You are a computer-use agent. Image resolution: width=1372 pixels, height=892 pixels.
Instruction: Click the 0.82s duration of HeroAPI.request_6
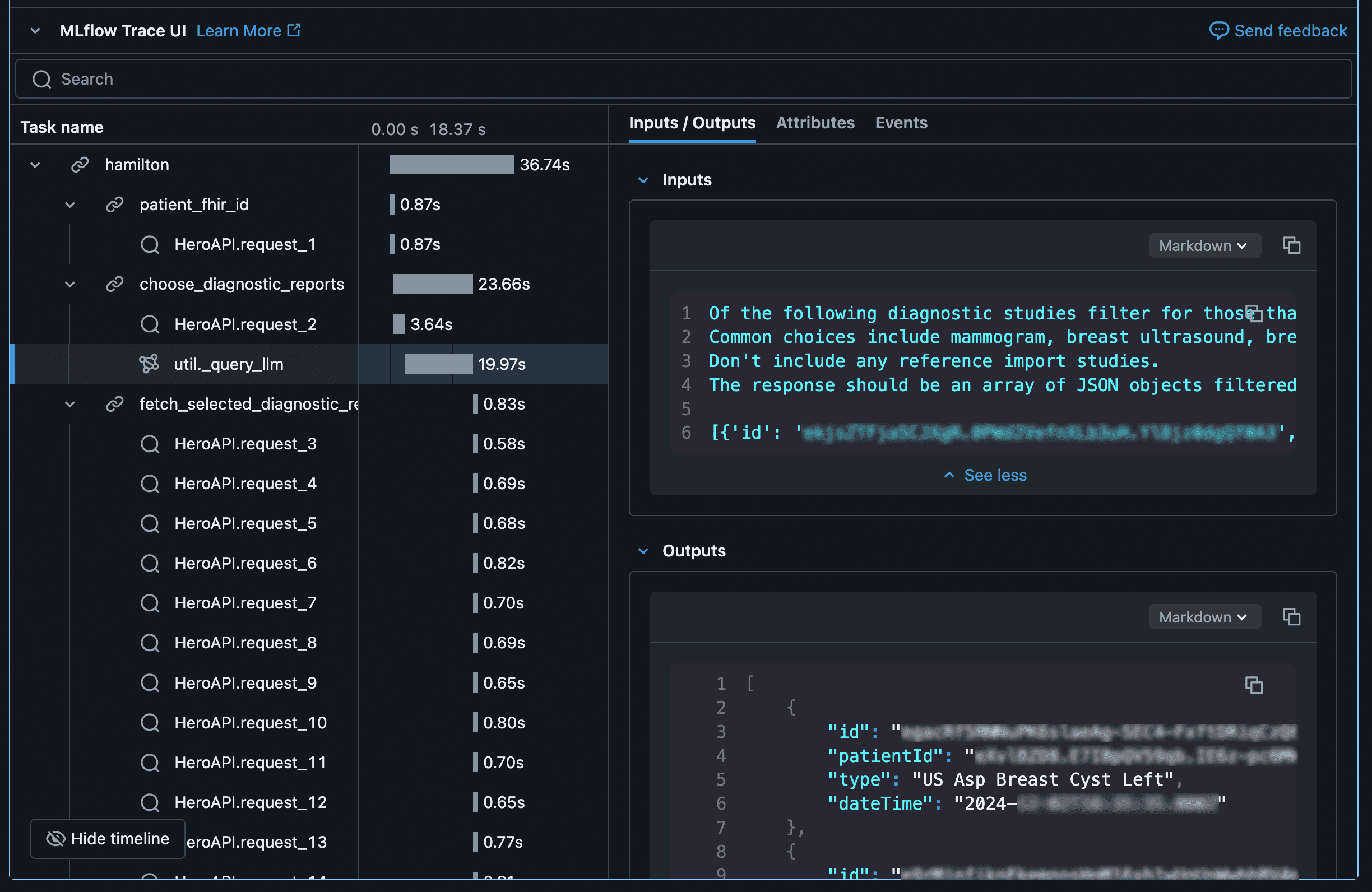coord(504,563)
